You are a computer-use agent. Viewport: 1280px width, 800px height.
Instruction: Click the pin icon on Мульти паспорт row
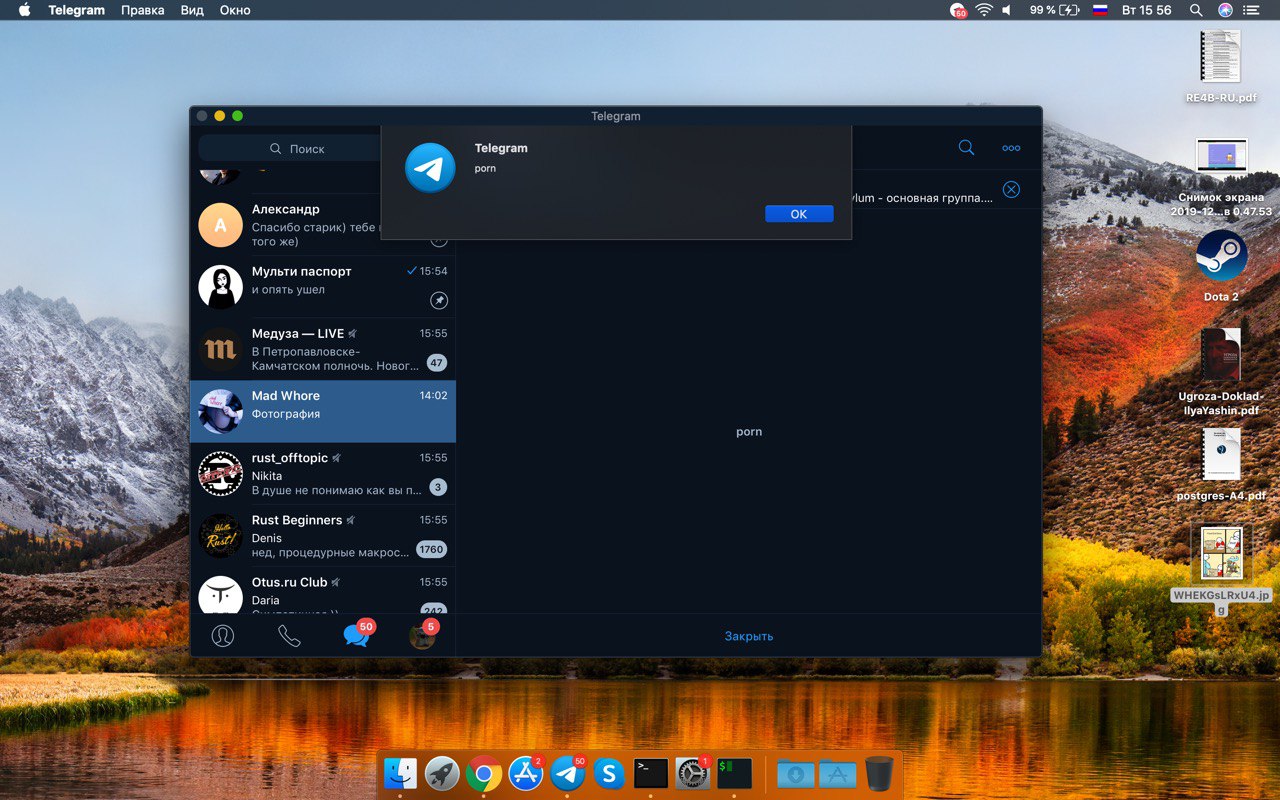coord(438,300)
